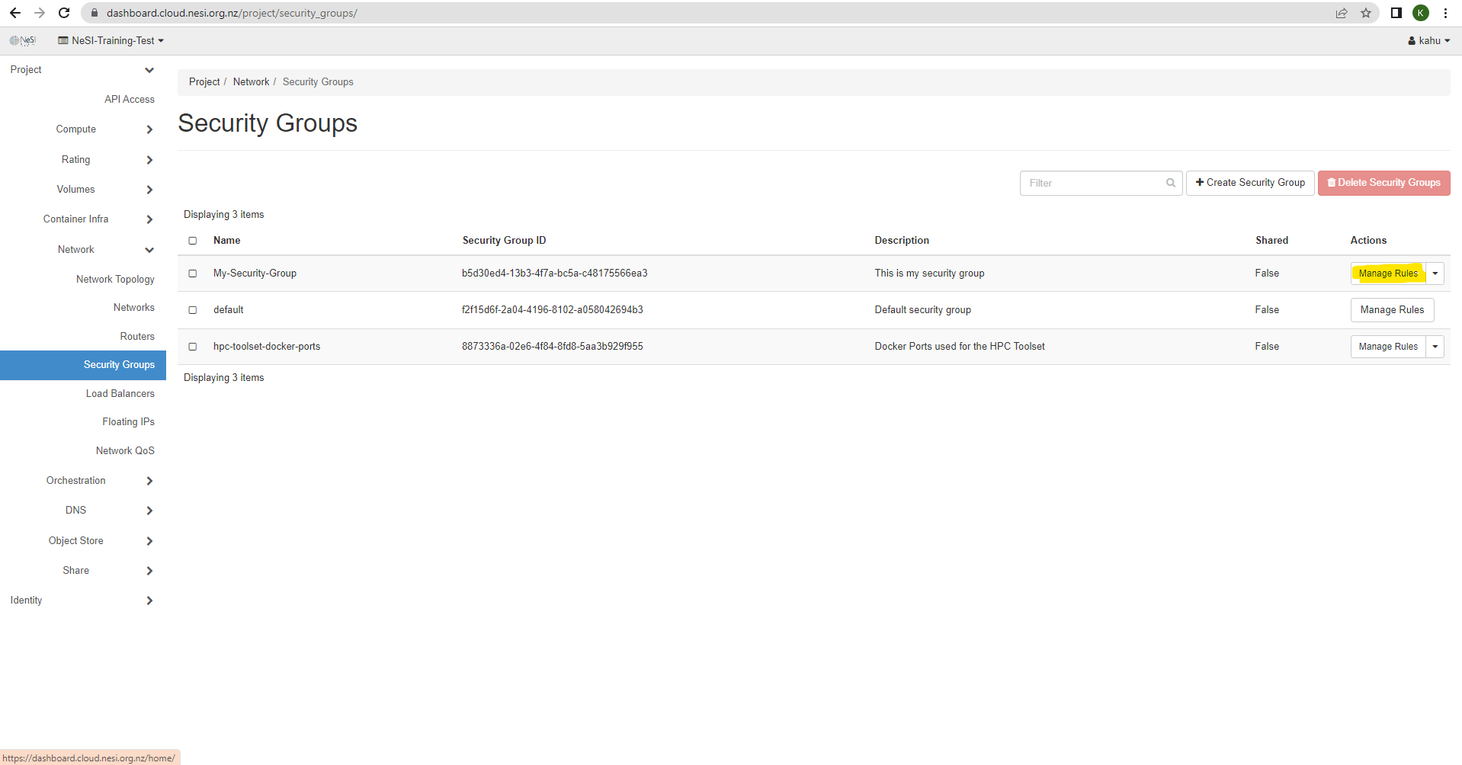Select the default security group checkbox
1462x765 pixels.
pyautogui.click(x=193, y=310)
